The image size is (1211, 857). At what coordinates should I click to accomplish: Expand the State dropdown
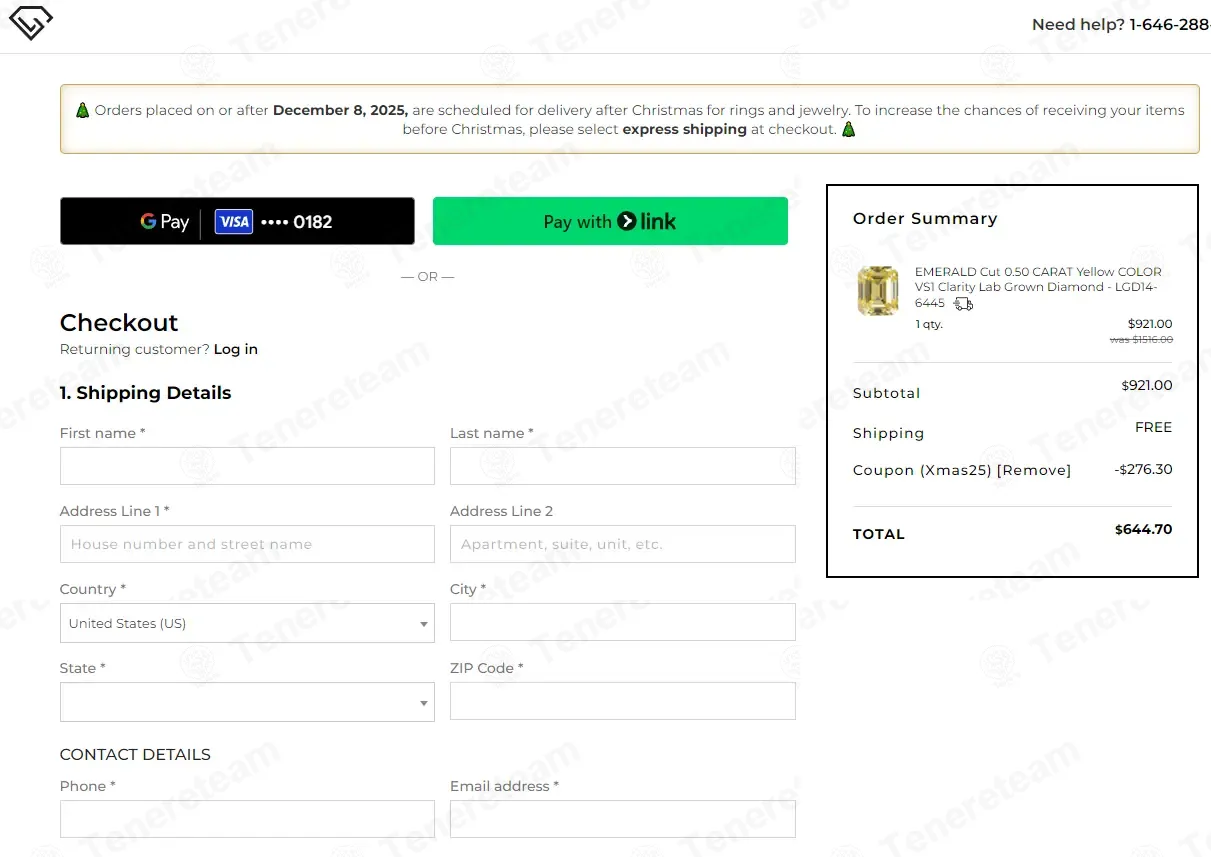(247, 702)
